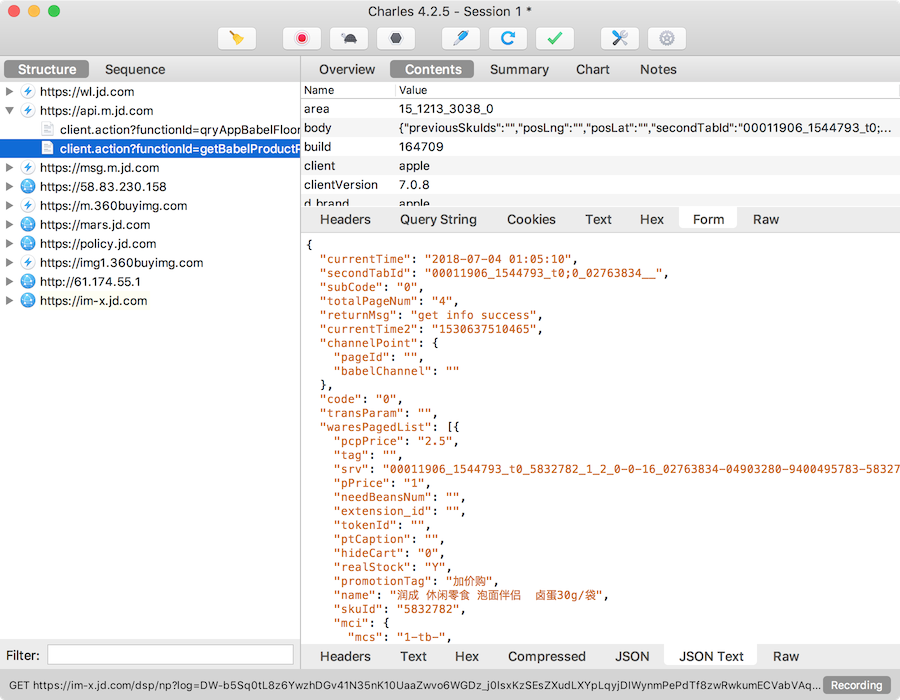Click the lightning icon of m.360buyimg.com
Viewport: 900px width, 700px height.
28,205
